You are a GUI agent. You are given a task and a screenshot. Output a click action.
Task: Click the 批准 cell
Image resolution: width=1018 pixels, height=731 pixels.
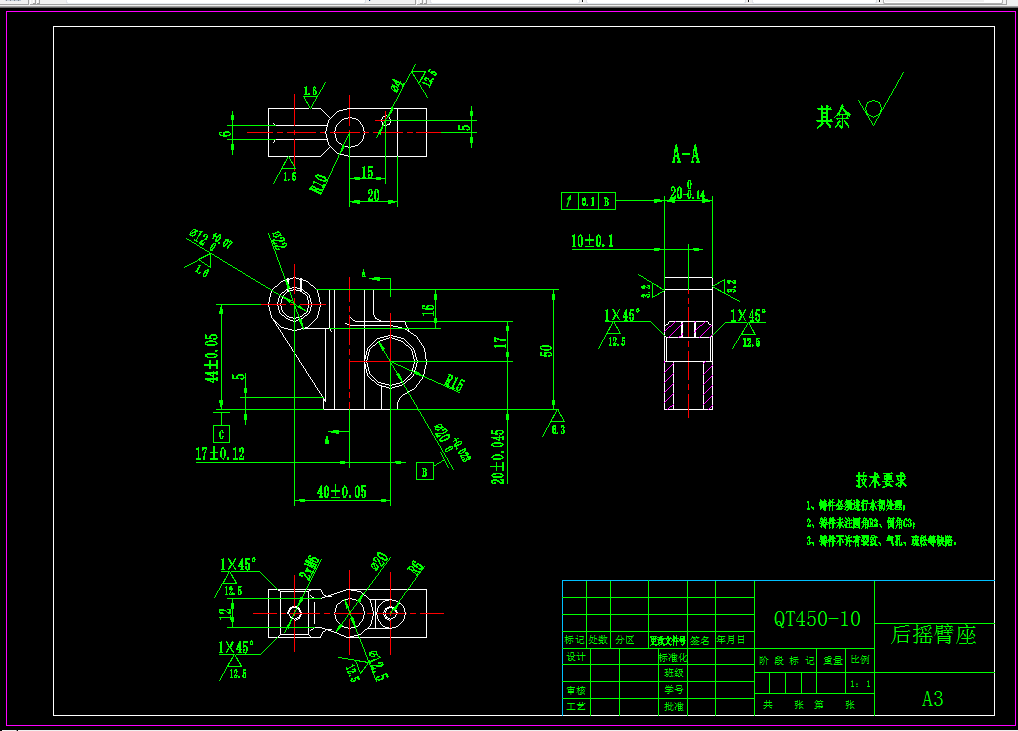click(674, 706)
